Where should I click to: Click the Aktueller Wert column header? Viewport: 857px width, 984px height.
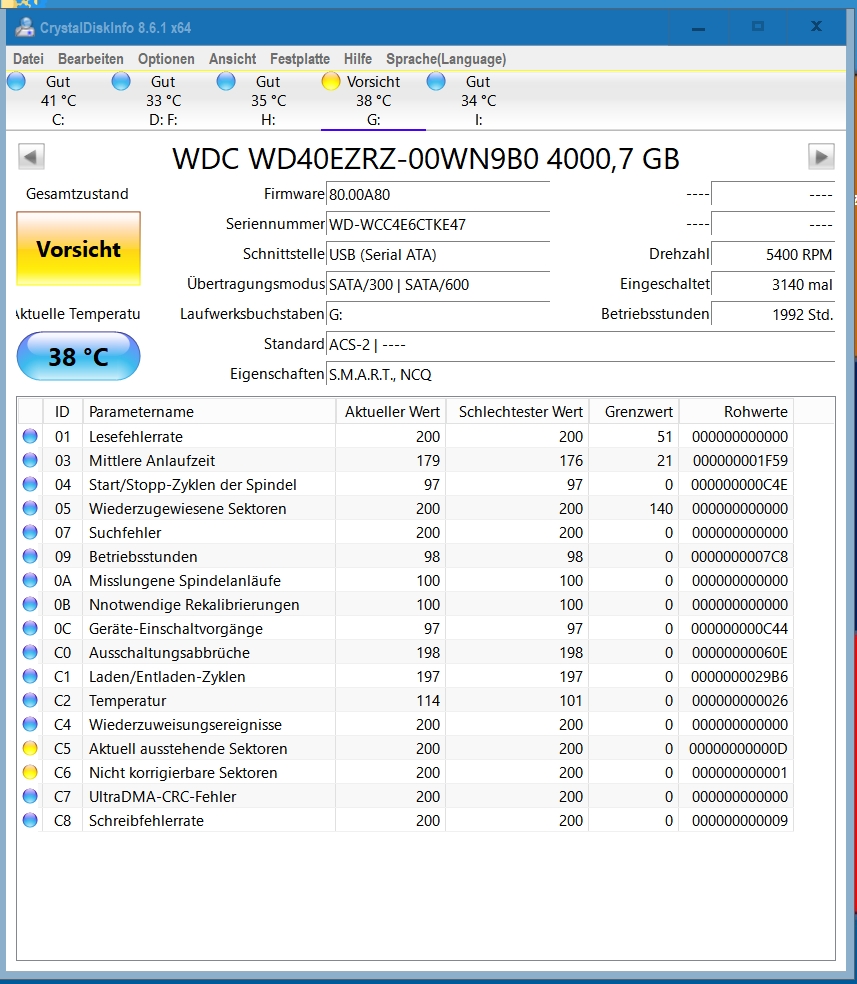pos(391,412)
